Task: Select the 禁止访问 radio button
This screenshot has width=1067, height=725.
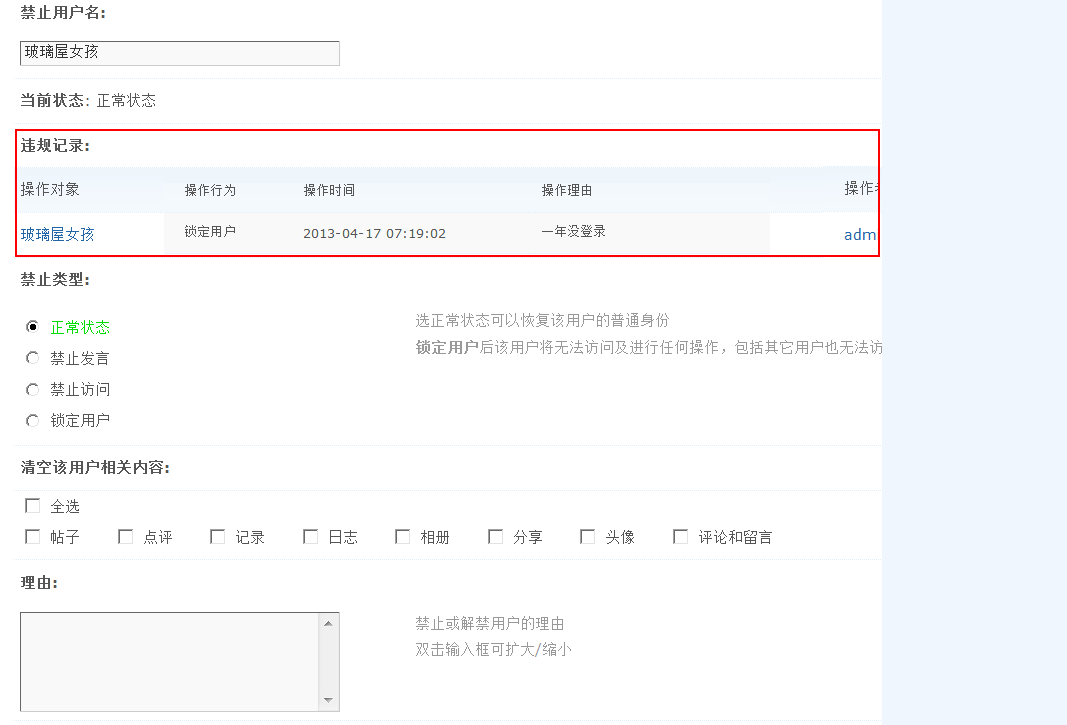Action: point(32,389)
